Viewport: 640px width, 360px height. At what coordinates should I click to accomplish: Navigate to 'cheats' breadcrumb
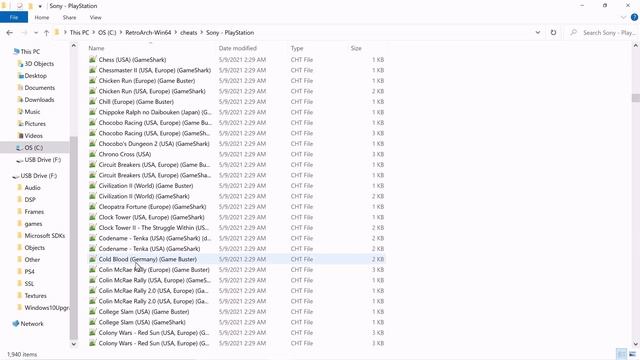click(x=189, y=33)
